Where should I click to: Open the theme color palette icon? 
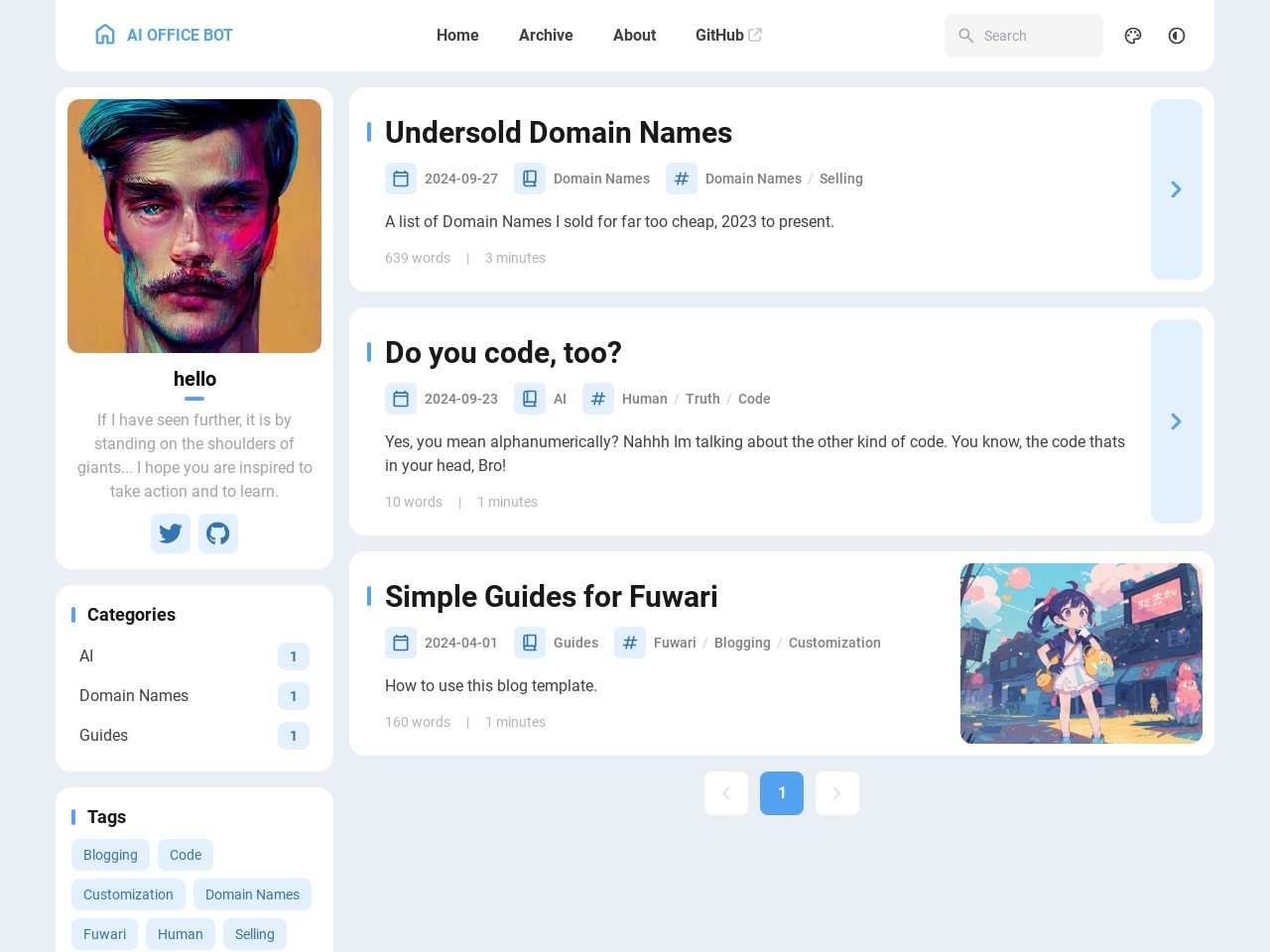(x=1133, y=36)
